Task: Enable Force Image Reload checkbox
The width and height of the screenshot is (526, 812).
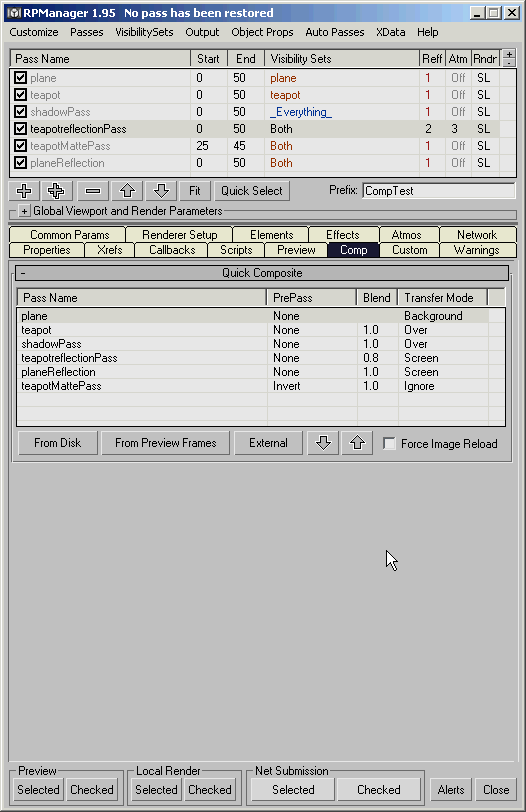Action: click(x=389, y=444)
